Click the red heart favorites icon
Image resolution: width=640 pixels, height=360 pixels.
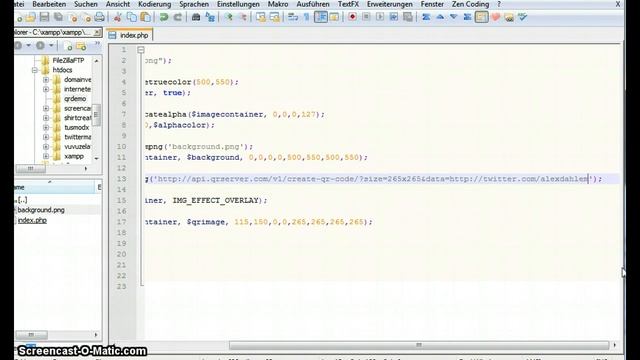click(x=496, y=17)
